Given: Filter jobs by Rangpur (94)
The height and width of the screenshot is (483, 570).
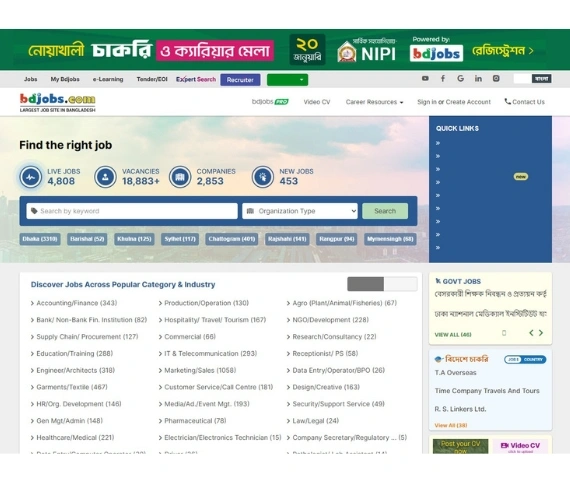Looking at the screenshot, I should (x=337, y=239).
